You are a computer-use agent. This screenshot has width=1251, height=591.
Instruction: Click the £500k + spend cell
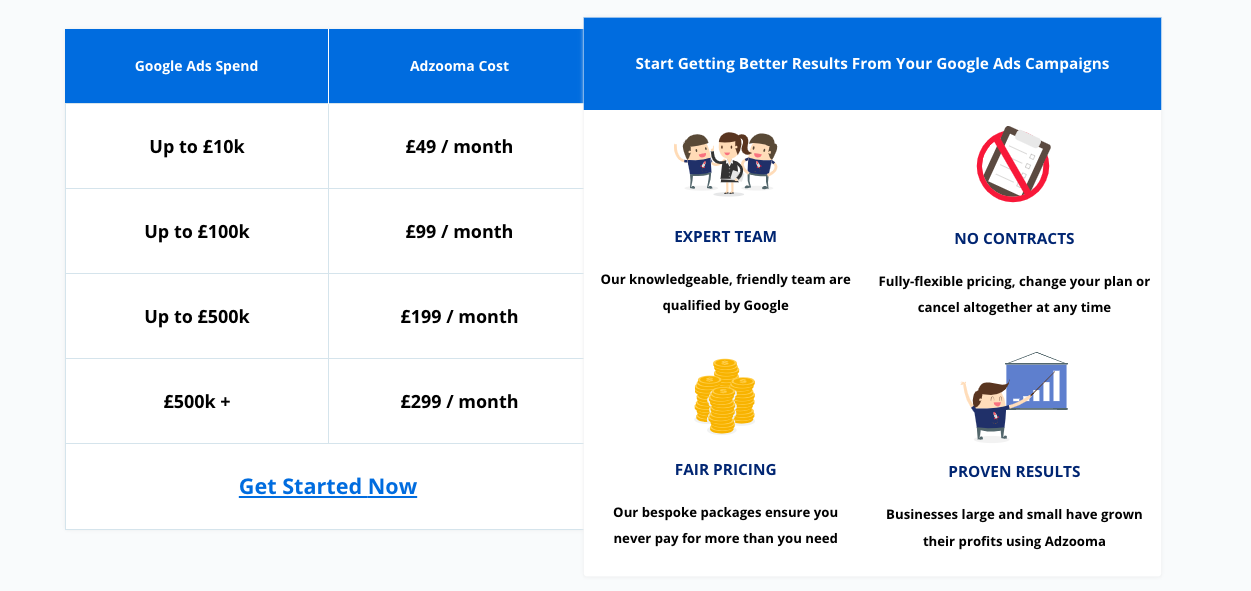pos(196,402)
